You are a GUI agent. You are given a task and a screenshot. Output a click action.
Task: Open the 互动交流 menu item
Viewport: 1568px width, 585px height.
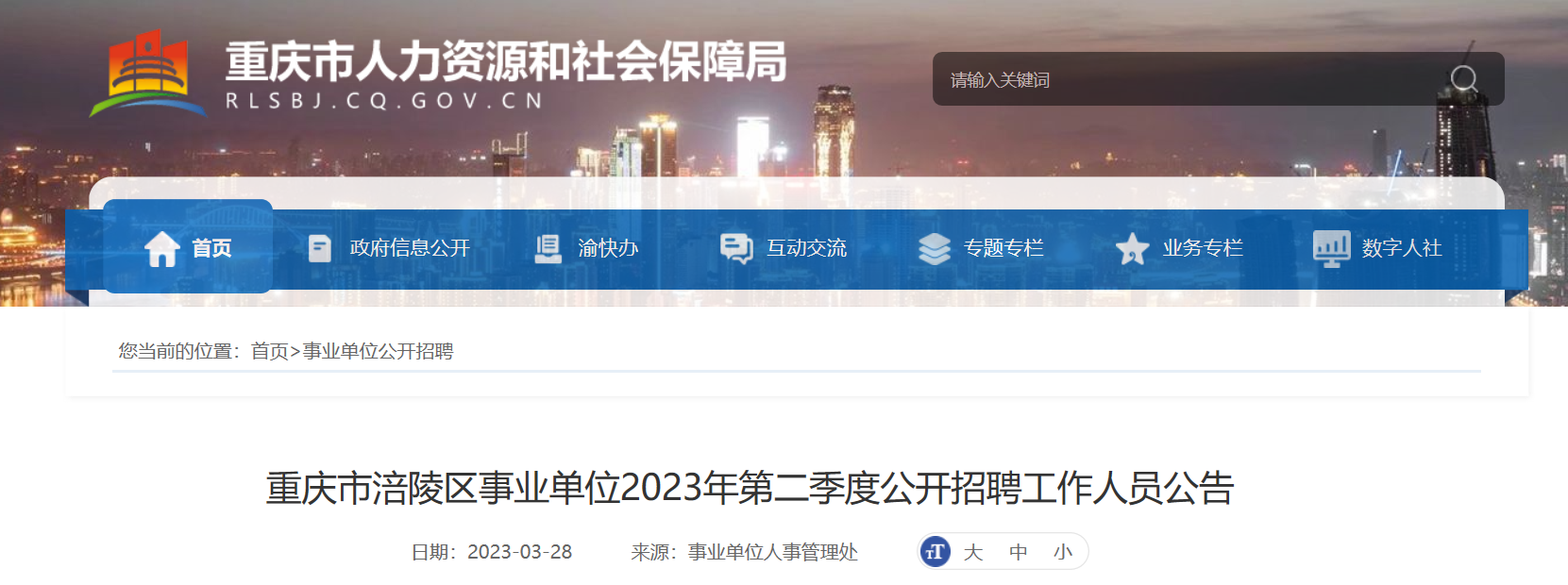tap(806, 248)
